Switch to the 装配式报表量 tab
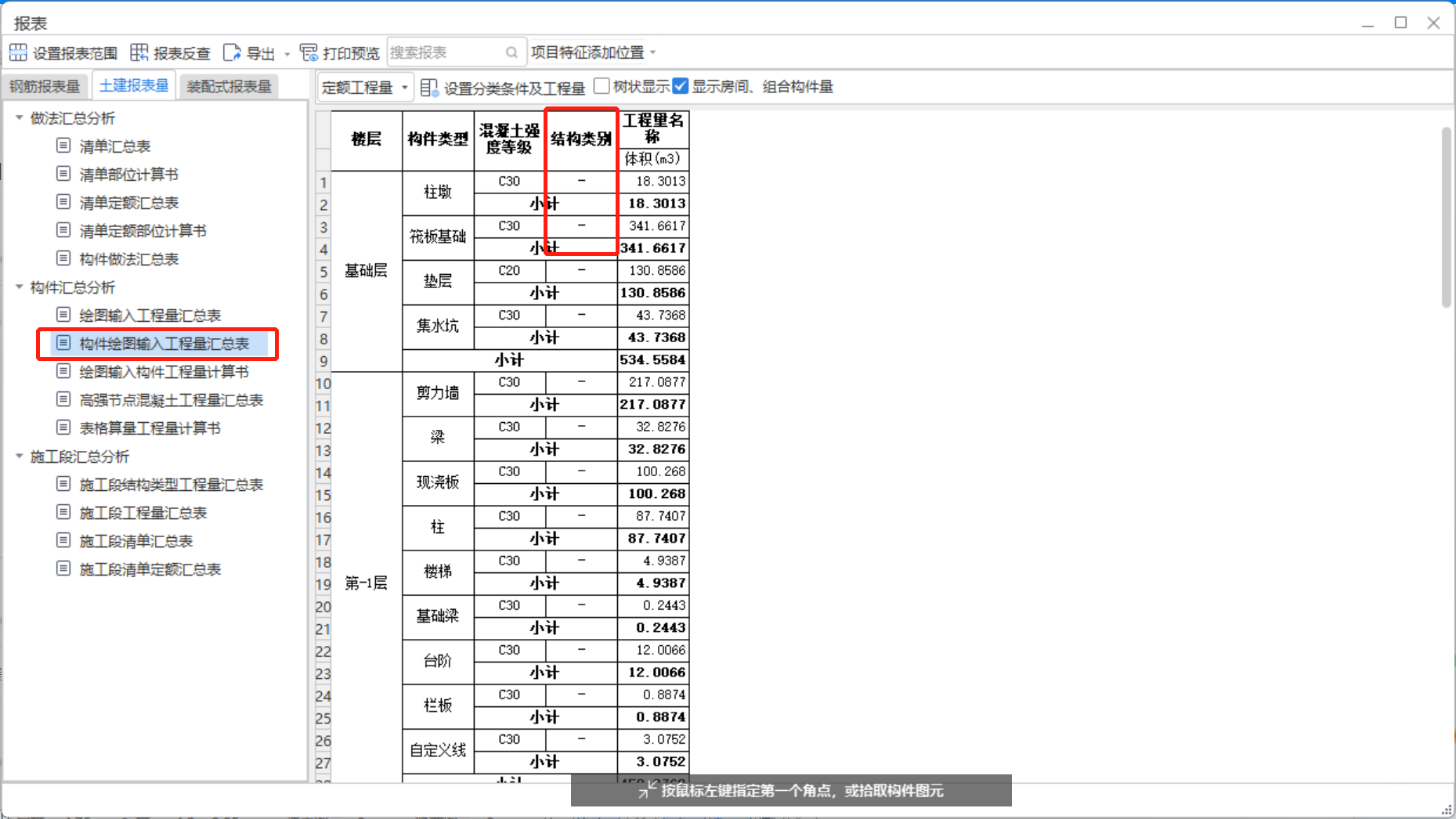Image resolution: width=1456 pixels, height=819 pixels. pyautogui.click(x=229, y=86)
